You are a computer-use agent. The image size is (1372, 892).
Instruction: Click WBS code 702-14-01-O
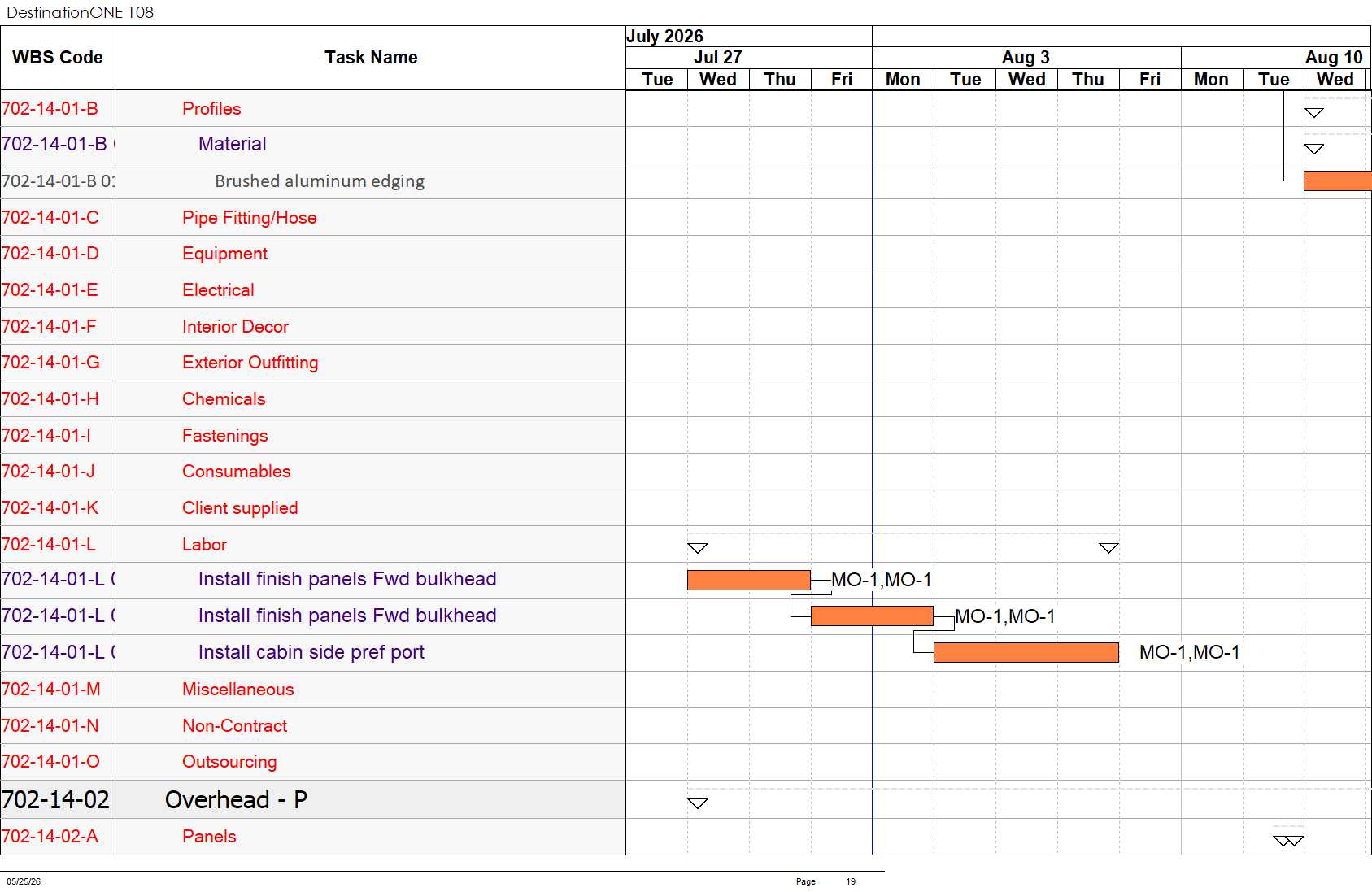coord(50,762)
